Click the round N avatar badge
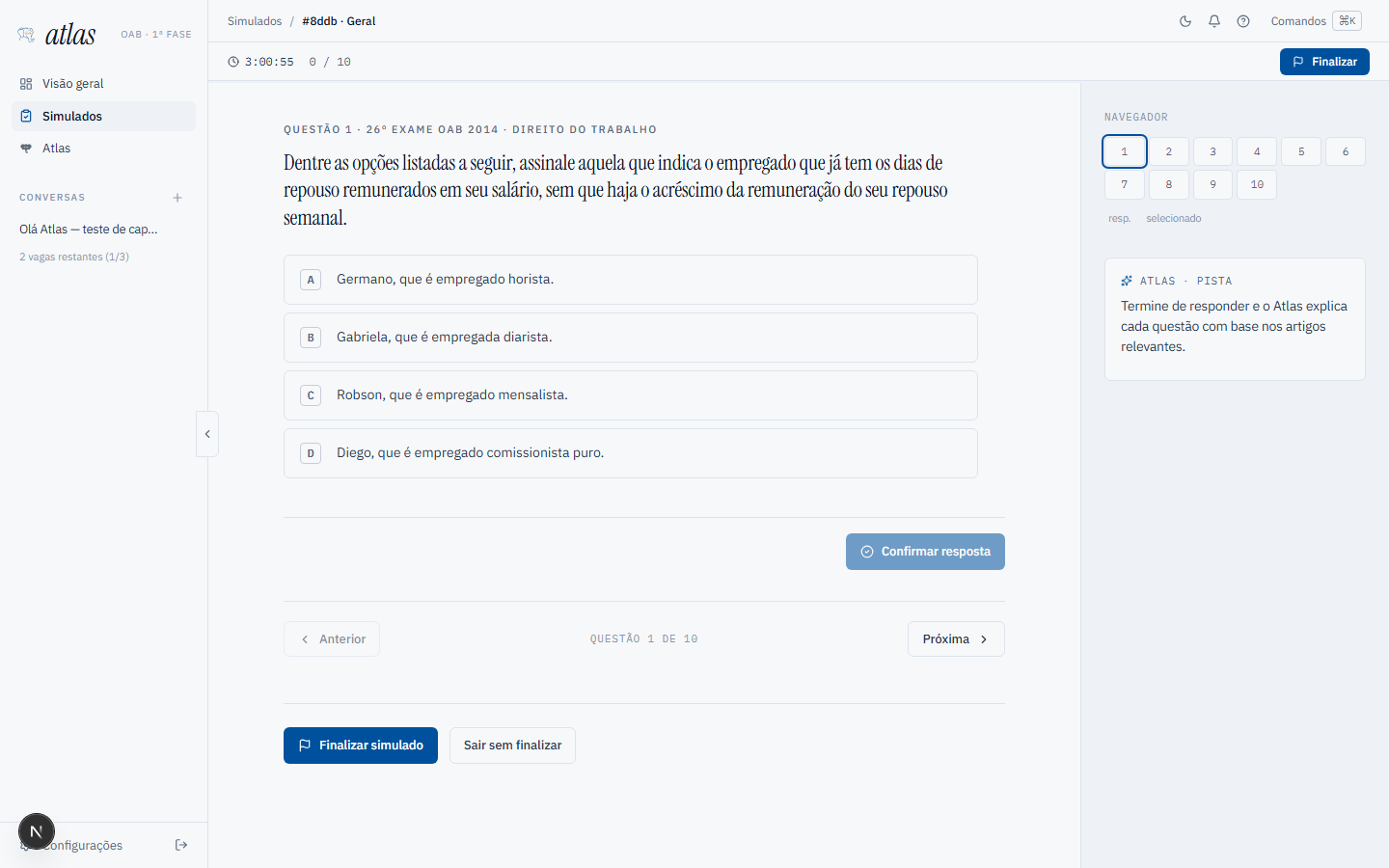1389x868 pixels. pyautogui.click(x=37, y=831)
